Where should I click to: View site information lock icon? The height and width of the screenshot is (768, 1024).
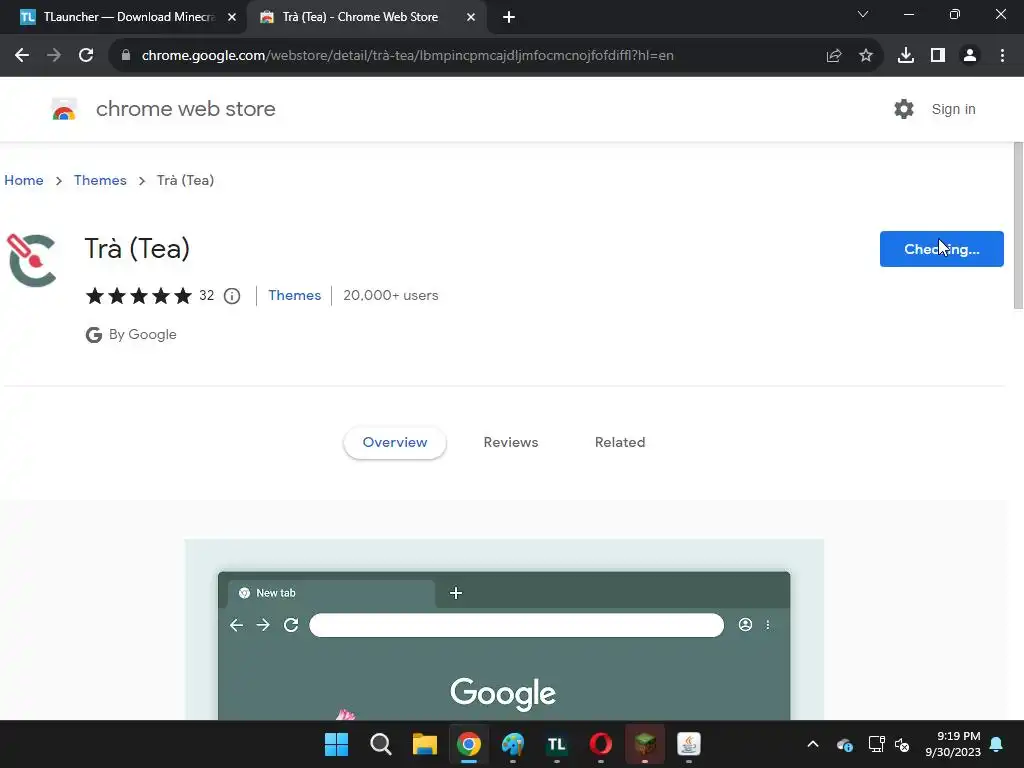click(x=126, y=56)
